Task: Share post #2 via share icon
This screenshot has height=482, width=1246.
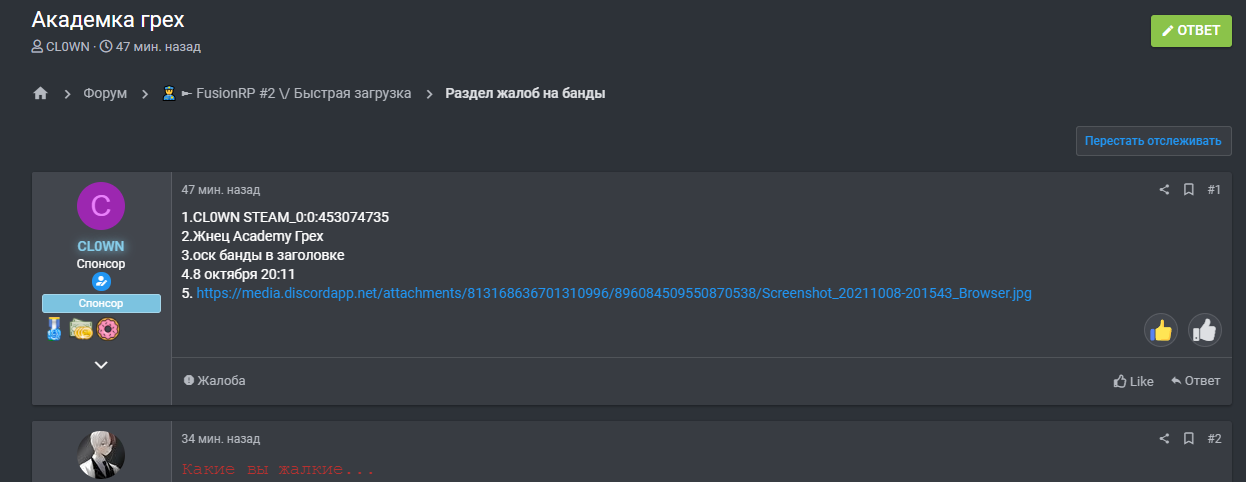Action: pyautogui.click(x=1164, y=438)
